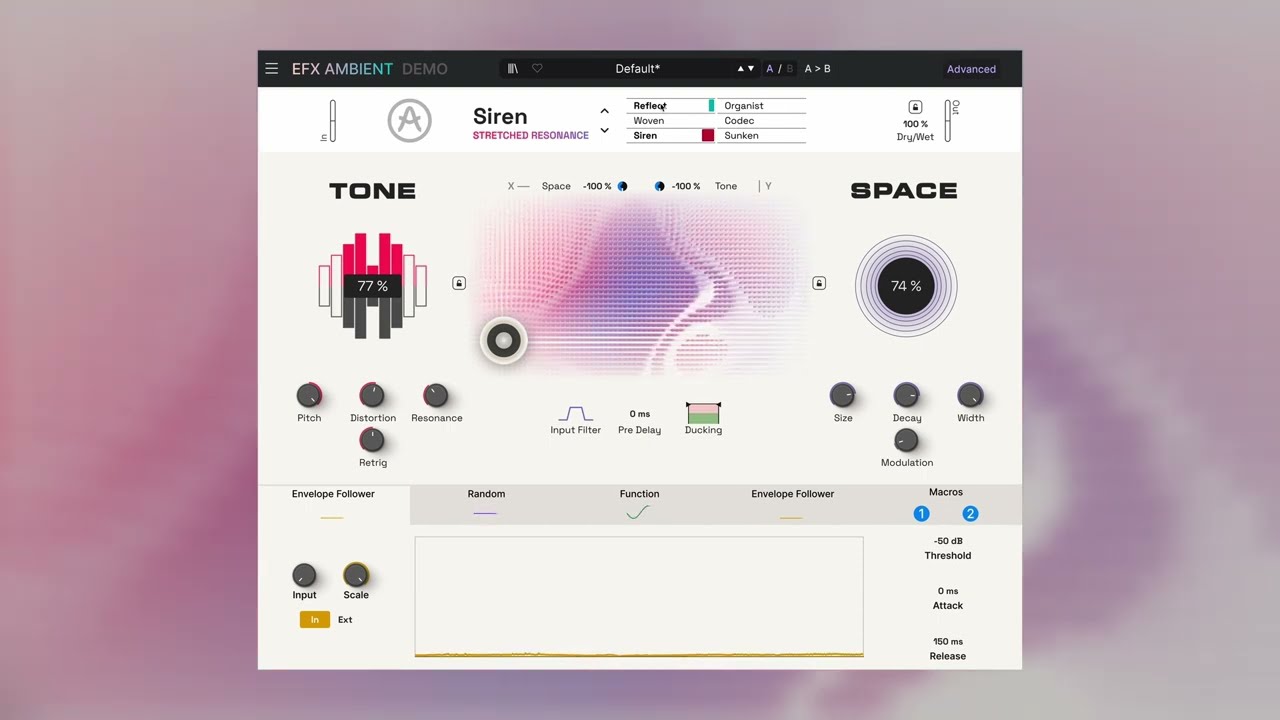Select the Siren effect type

[671, 135]
